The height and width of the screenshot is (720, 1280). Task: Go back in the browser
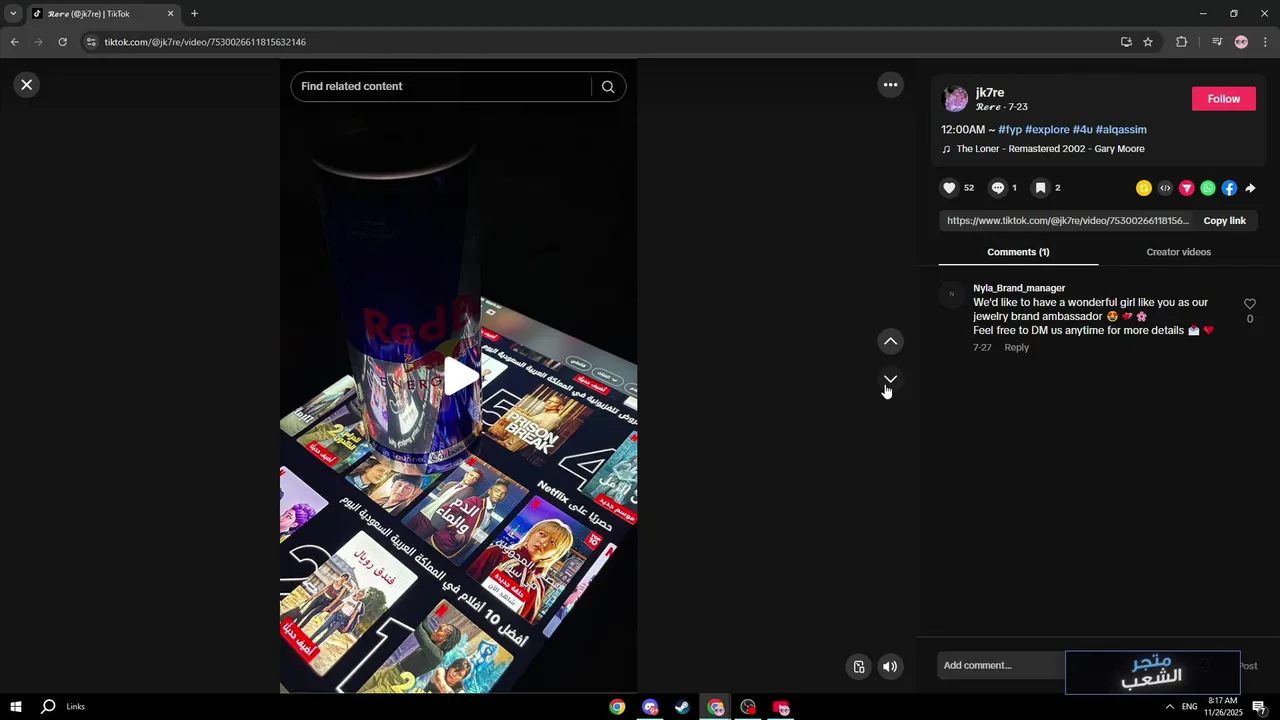point(14,42)
